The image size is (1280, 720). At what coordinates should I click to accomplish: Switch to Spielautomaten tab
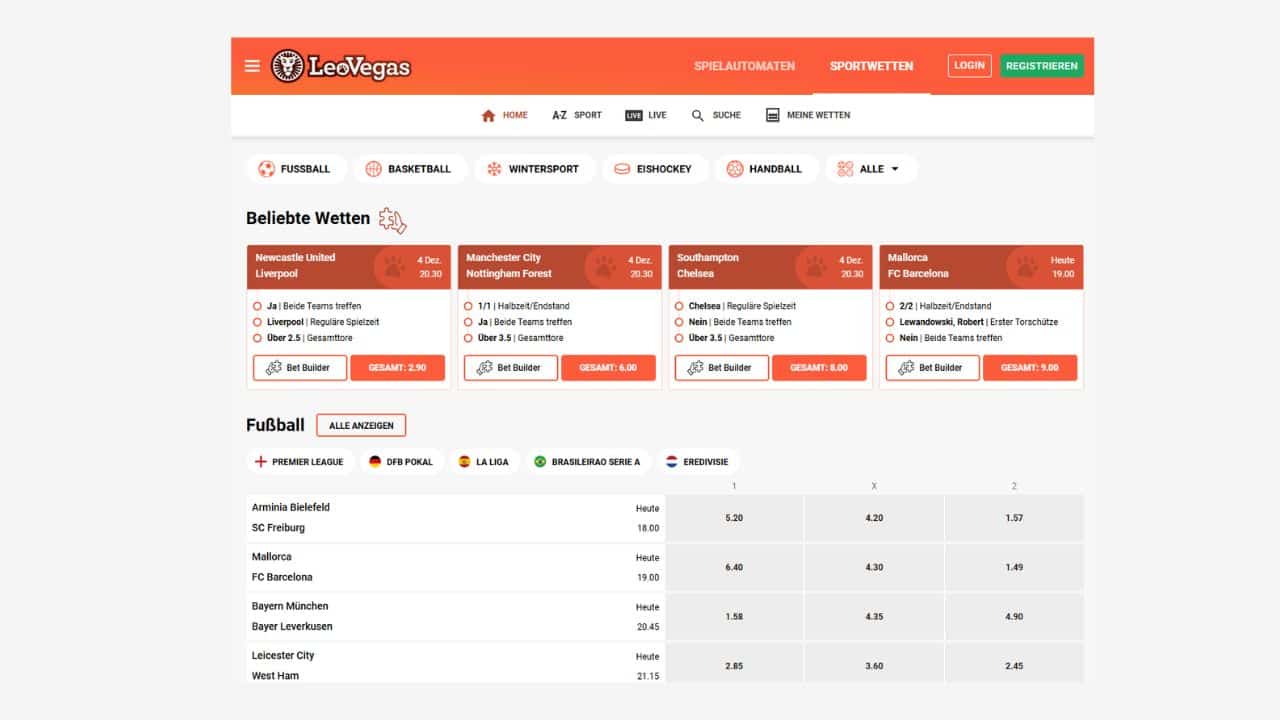tap(744, 66)
